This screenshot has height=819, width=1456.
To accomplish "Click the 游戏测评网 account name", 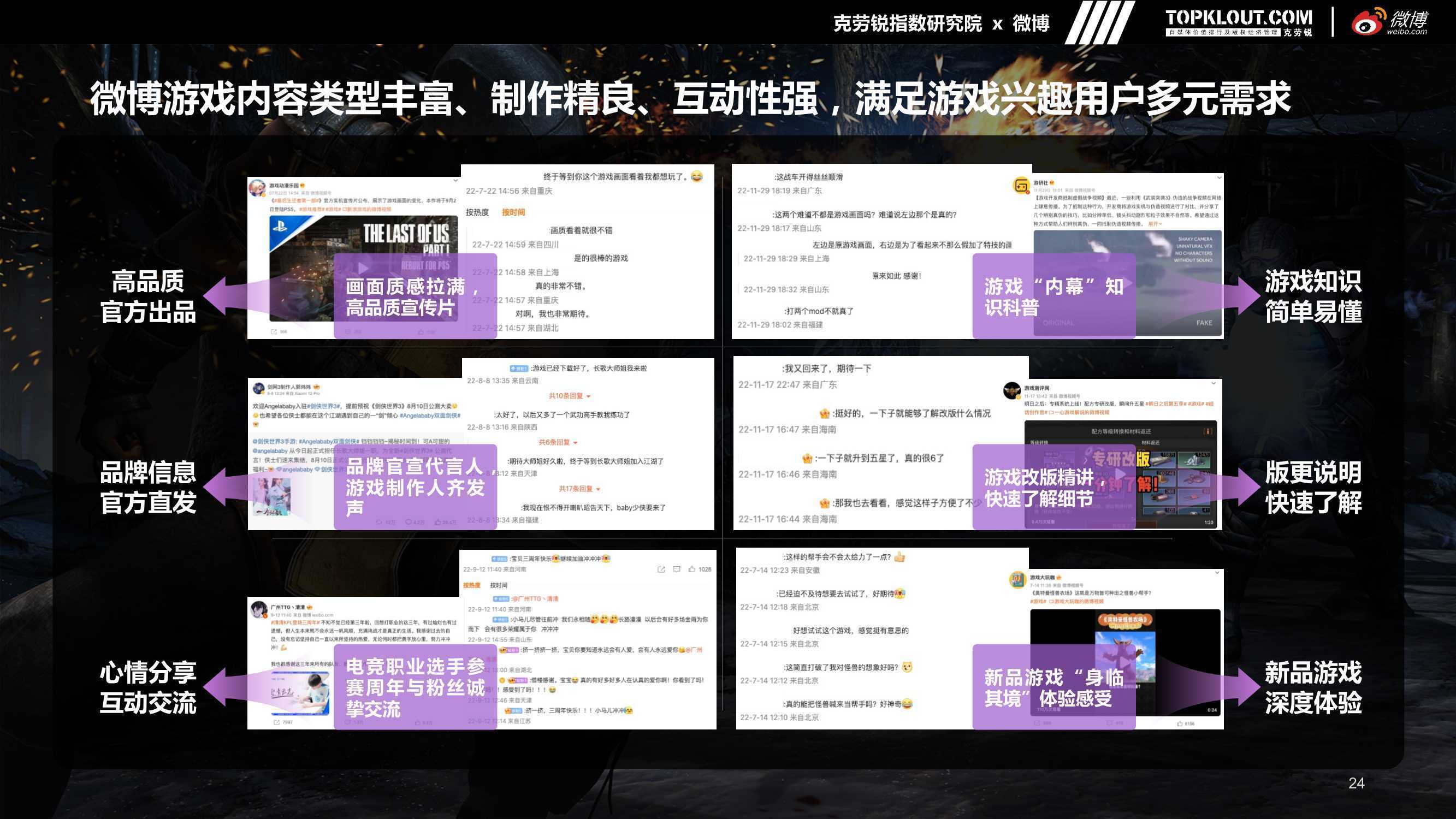I will click(1037, 388).
